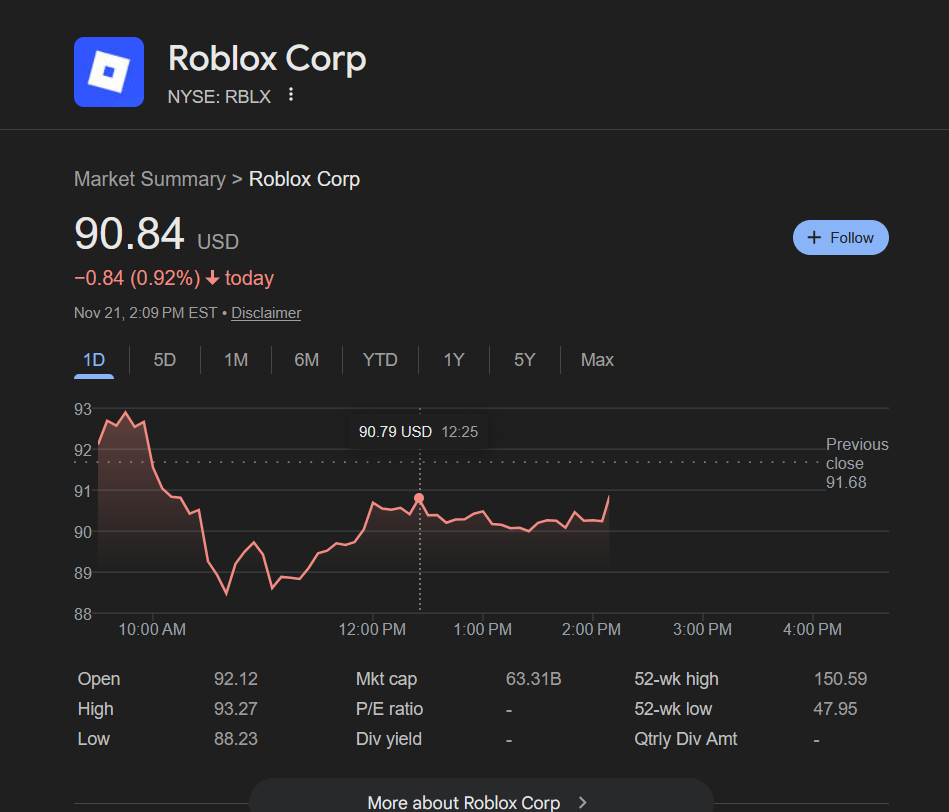Click the Low value 88.23
The height and width of the screenshot is (812, 949).
[x=235, y=739]
